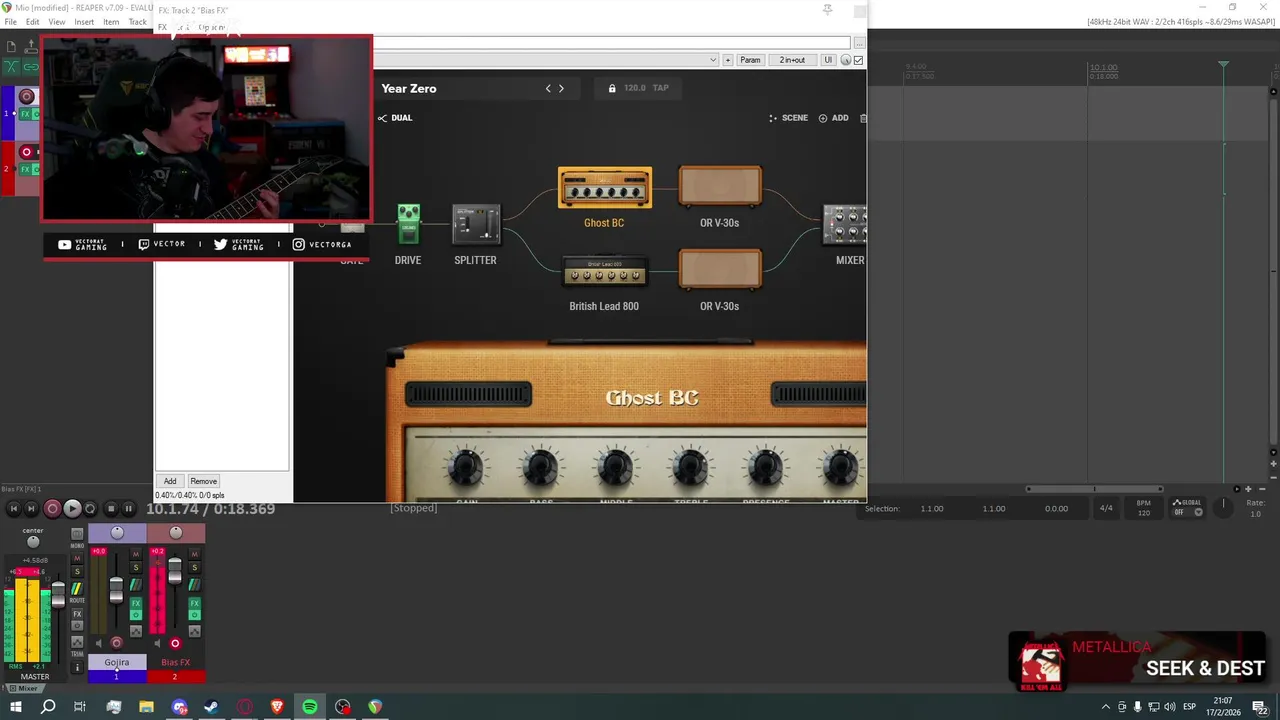Click the TAP tempo button
The height and width of the screenshot is (720, 1280).
[x=660, y=88]
